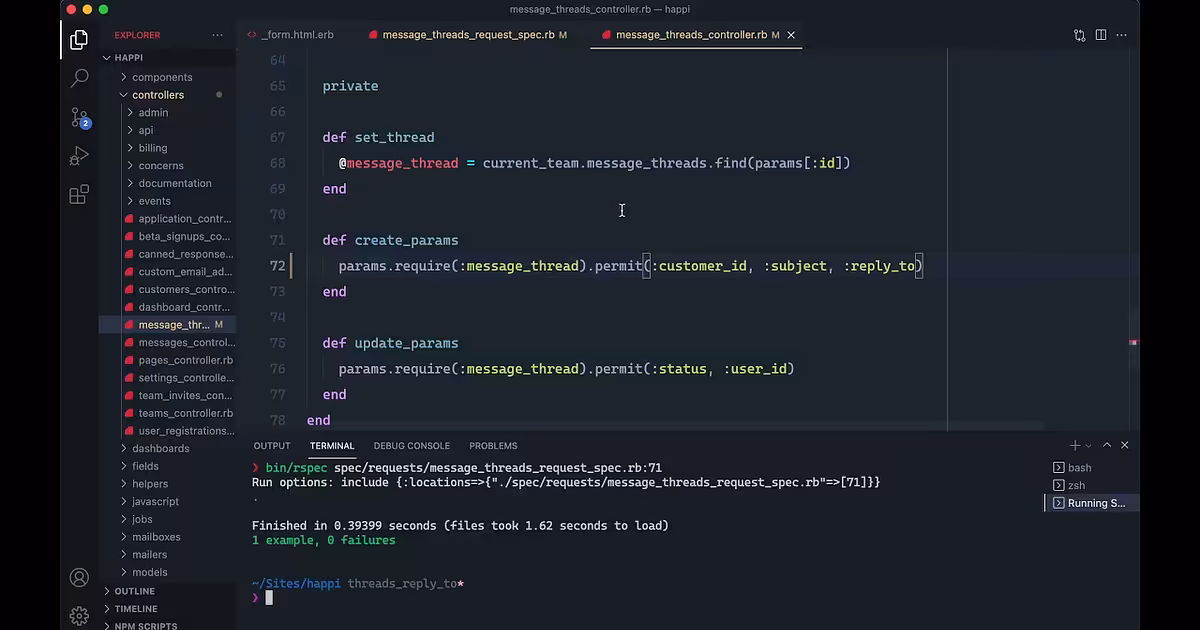
Task: Close the terminal panel
Action: pyautogui.click(x=1125, y=445)
